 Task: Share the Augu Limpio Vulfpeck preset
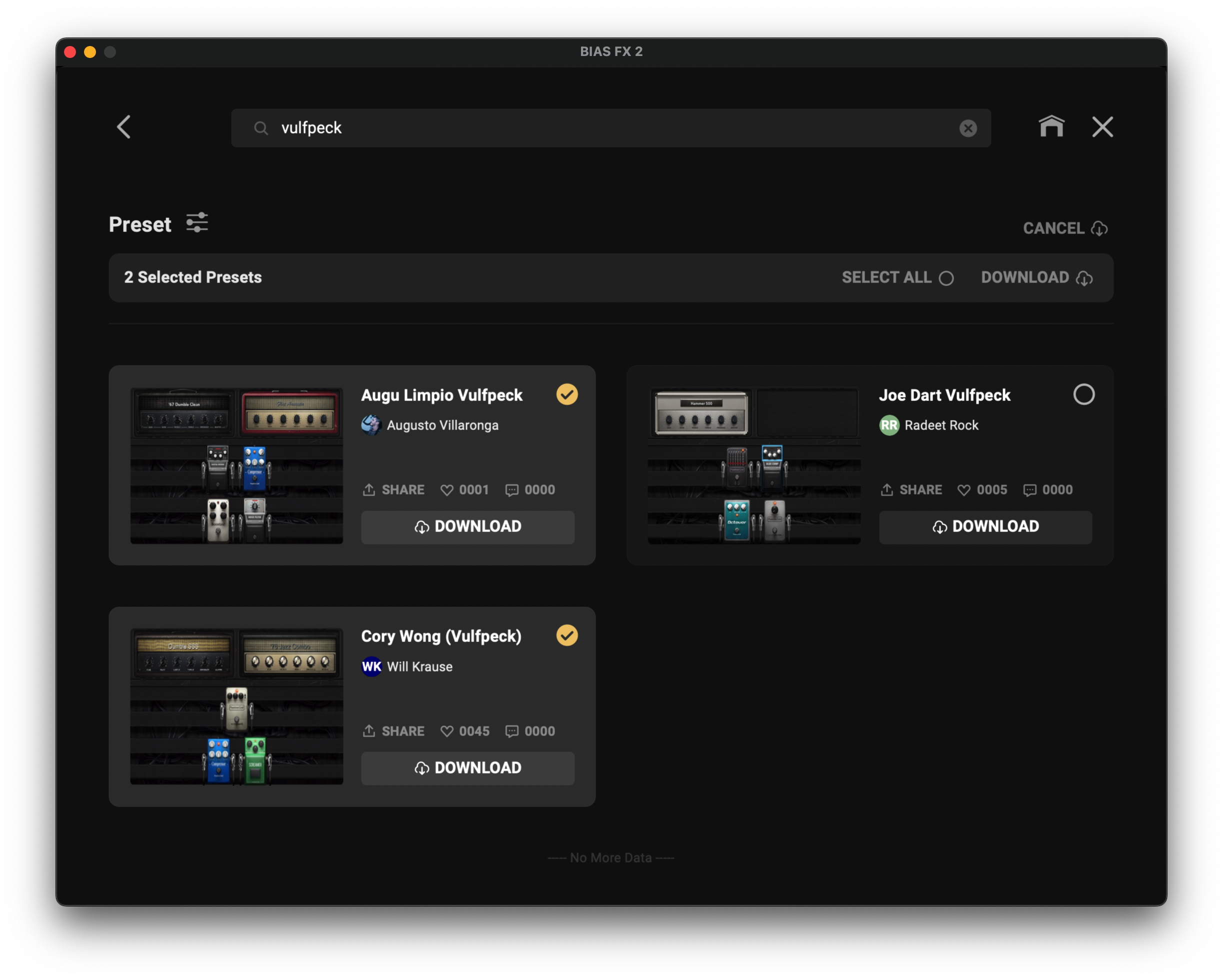[x=393, y=489]
